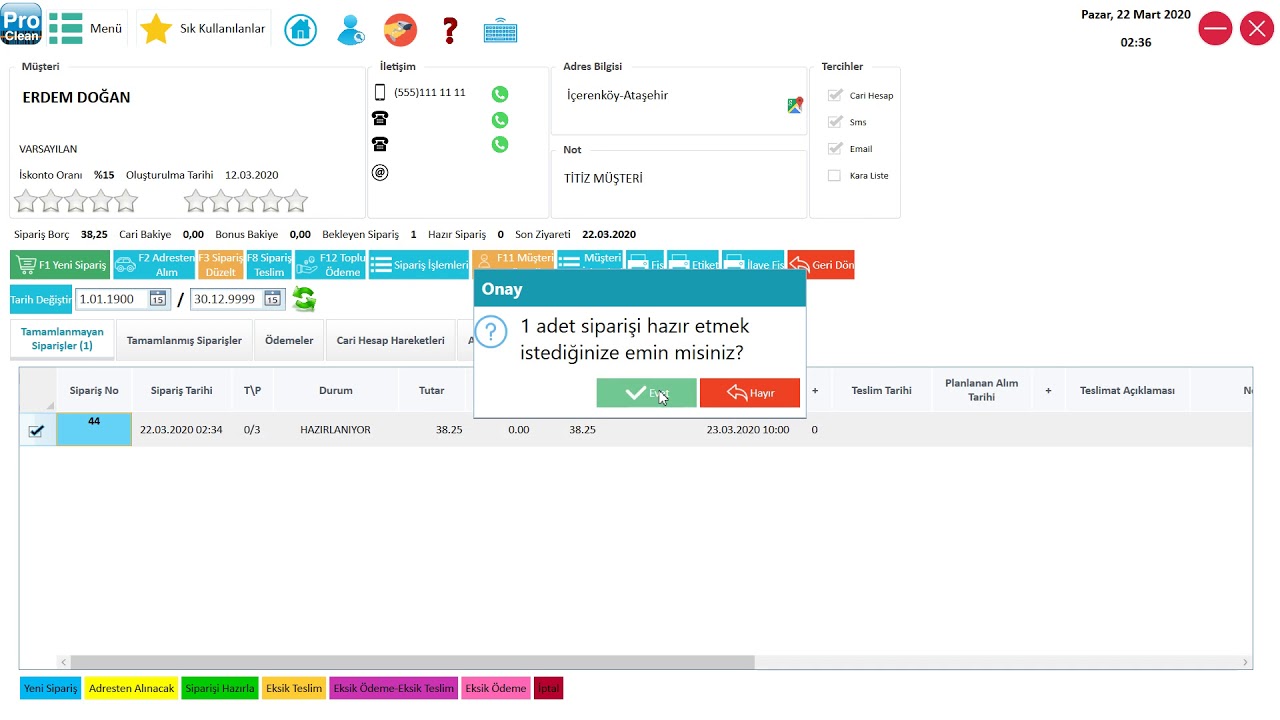
Task: Open map location icon in Adres Bilgisi
Action: pyautogui.click(x=795, y=105)
